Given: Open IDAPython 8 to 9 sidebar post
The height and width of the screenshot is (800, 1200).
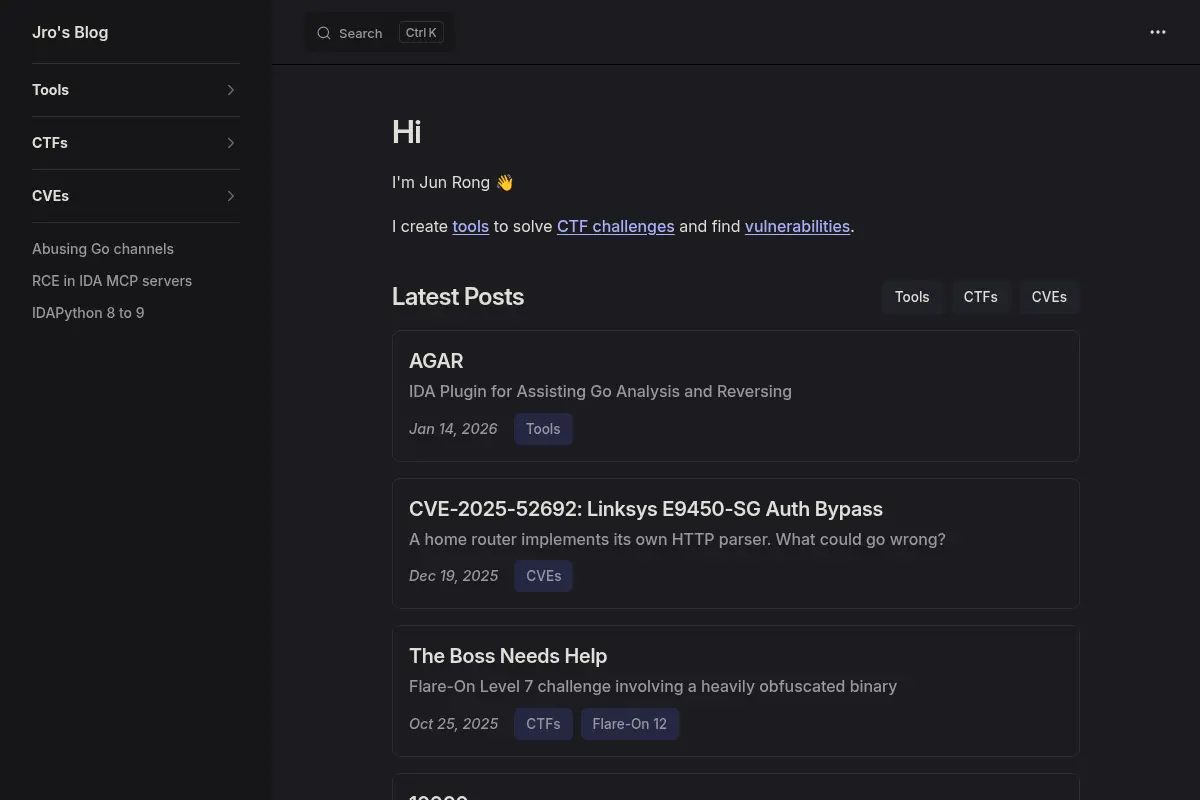Looking at the screenshot, I should [x=88, y=313].
